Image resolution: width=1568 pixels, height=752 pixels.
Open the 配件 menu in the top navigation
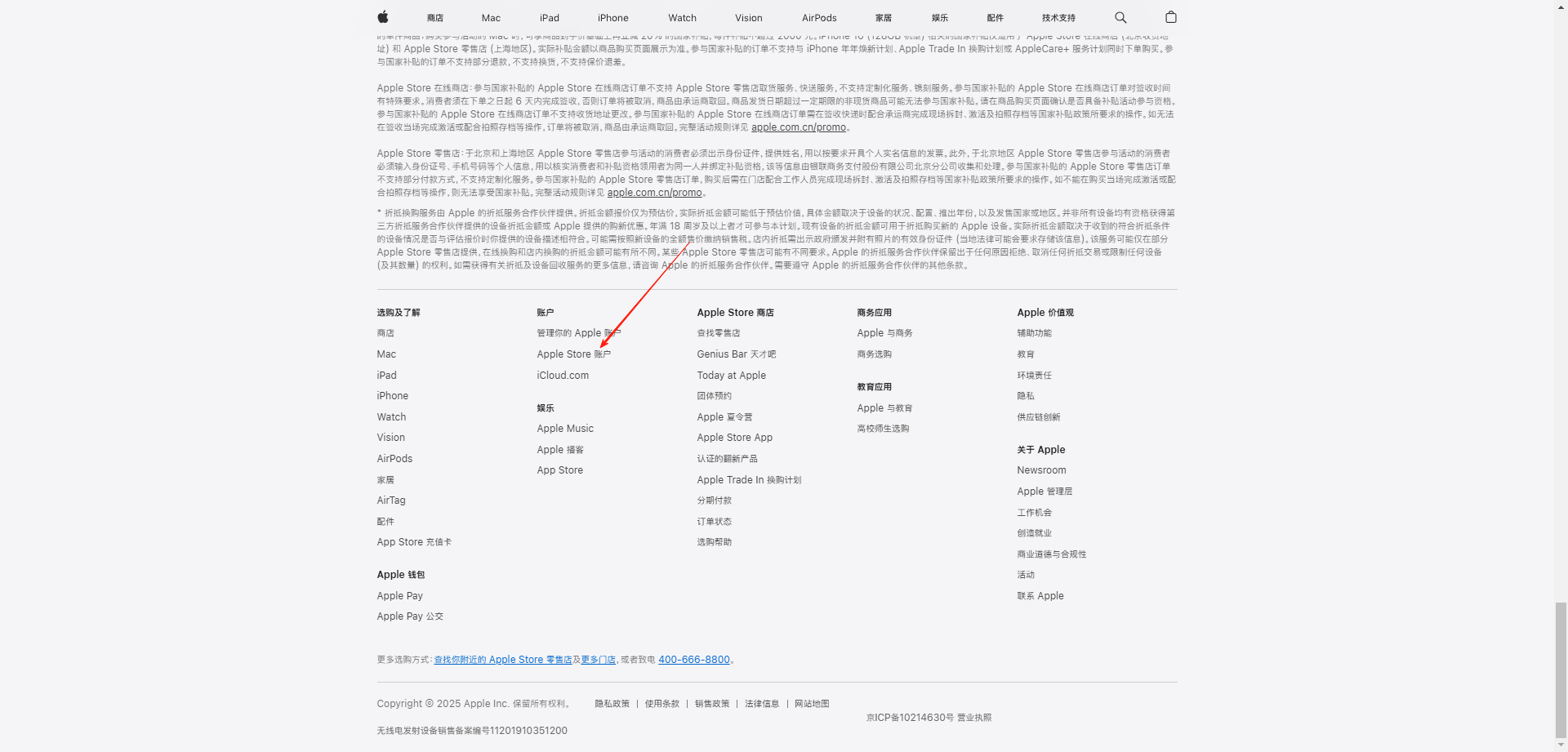pyautogui.click(x=995, y=18)
